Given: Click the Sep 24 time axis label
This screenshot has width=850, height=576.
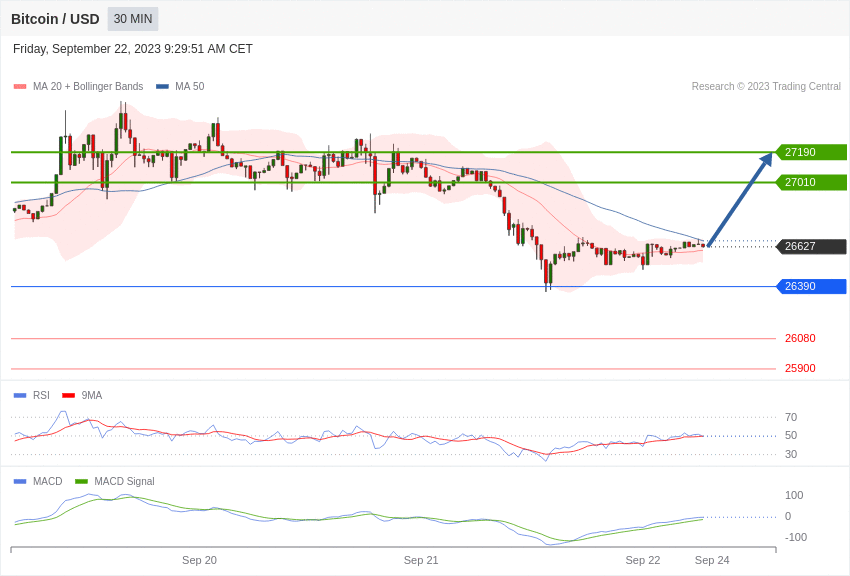Looking at the screenshot, I should tap(712, 560).
